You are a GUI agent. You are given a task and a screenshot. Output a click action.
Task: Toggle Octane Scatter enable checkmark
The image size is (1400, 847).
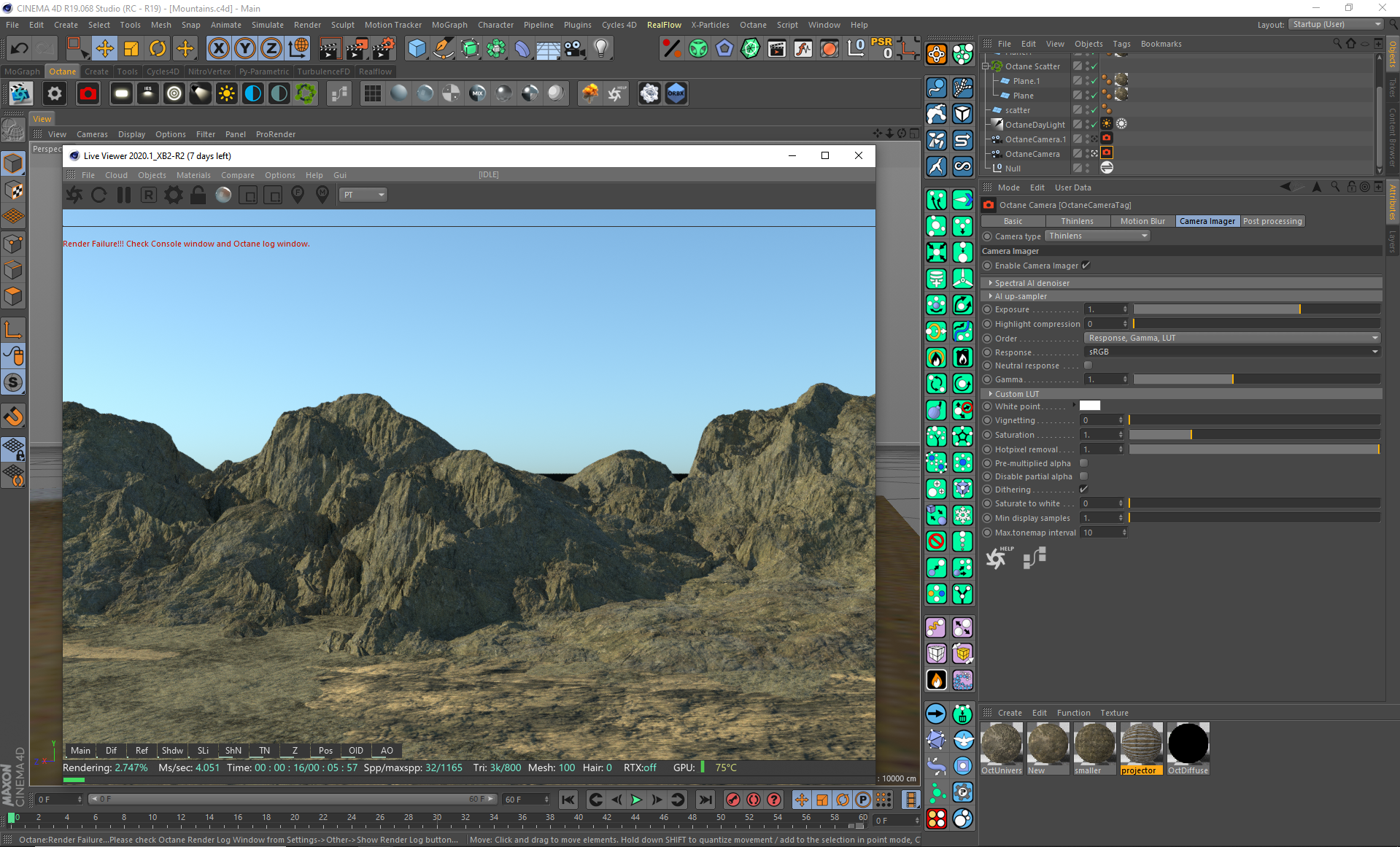click(x=1094, y=66)
